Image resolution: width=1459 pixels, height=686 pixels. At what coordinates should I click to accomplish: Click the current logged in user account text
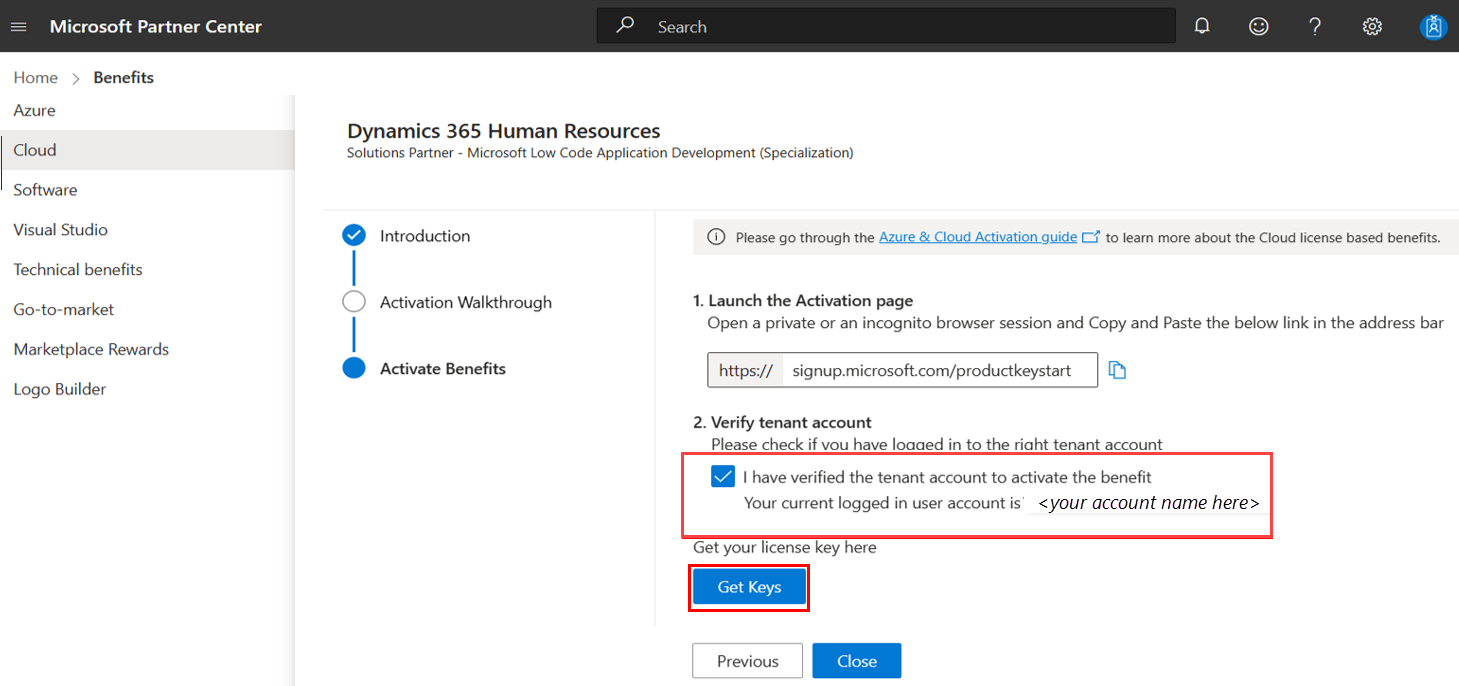[x=882, y=503]
